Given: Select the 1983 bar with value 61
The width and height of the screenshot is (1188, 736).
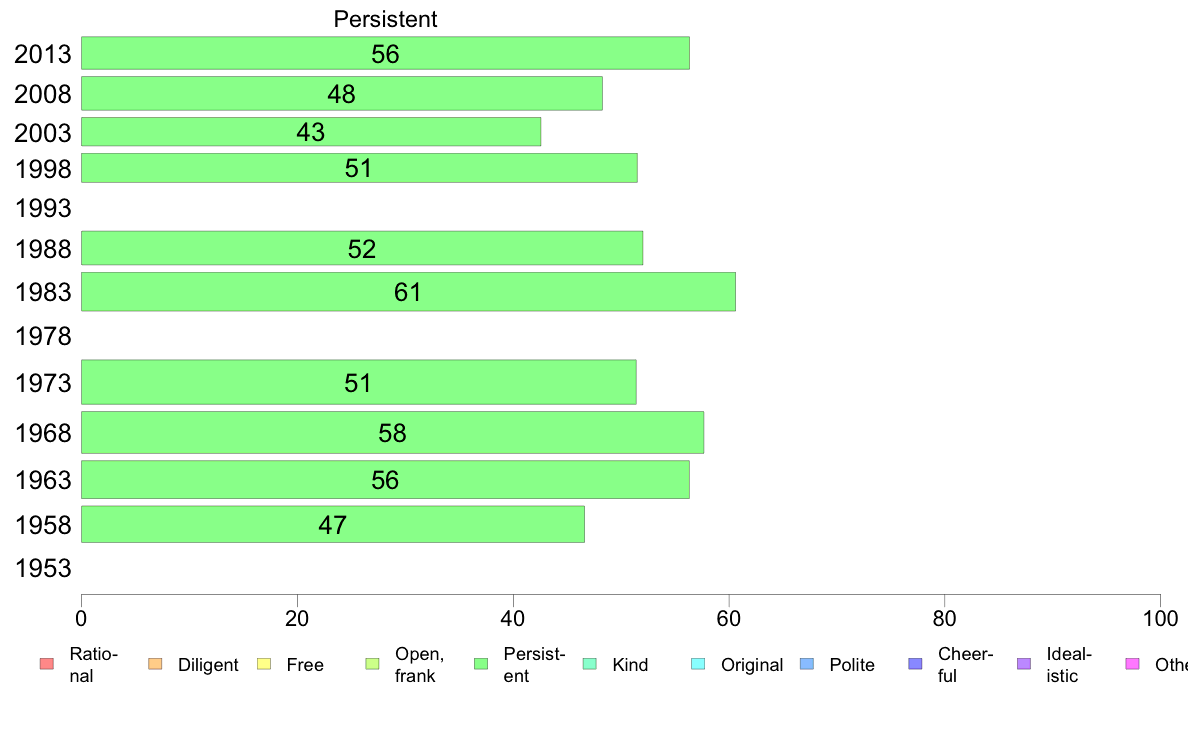Looking at the screenshot, I should point(408,292).
